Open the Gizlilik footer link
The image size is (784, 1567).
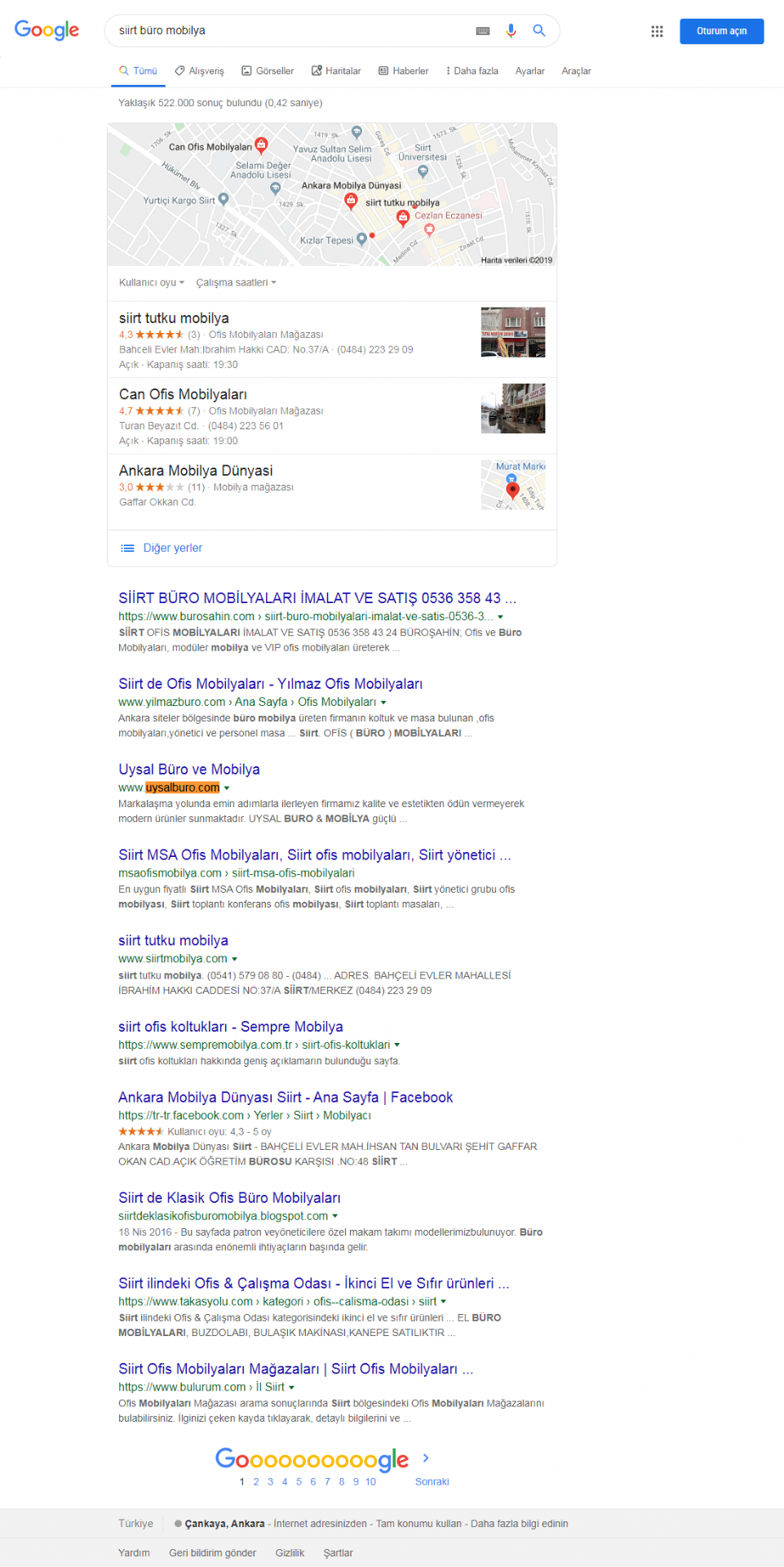coord(290,1553)
